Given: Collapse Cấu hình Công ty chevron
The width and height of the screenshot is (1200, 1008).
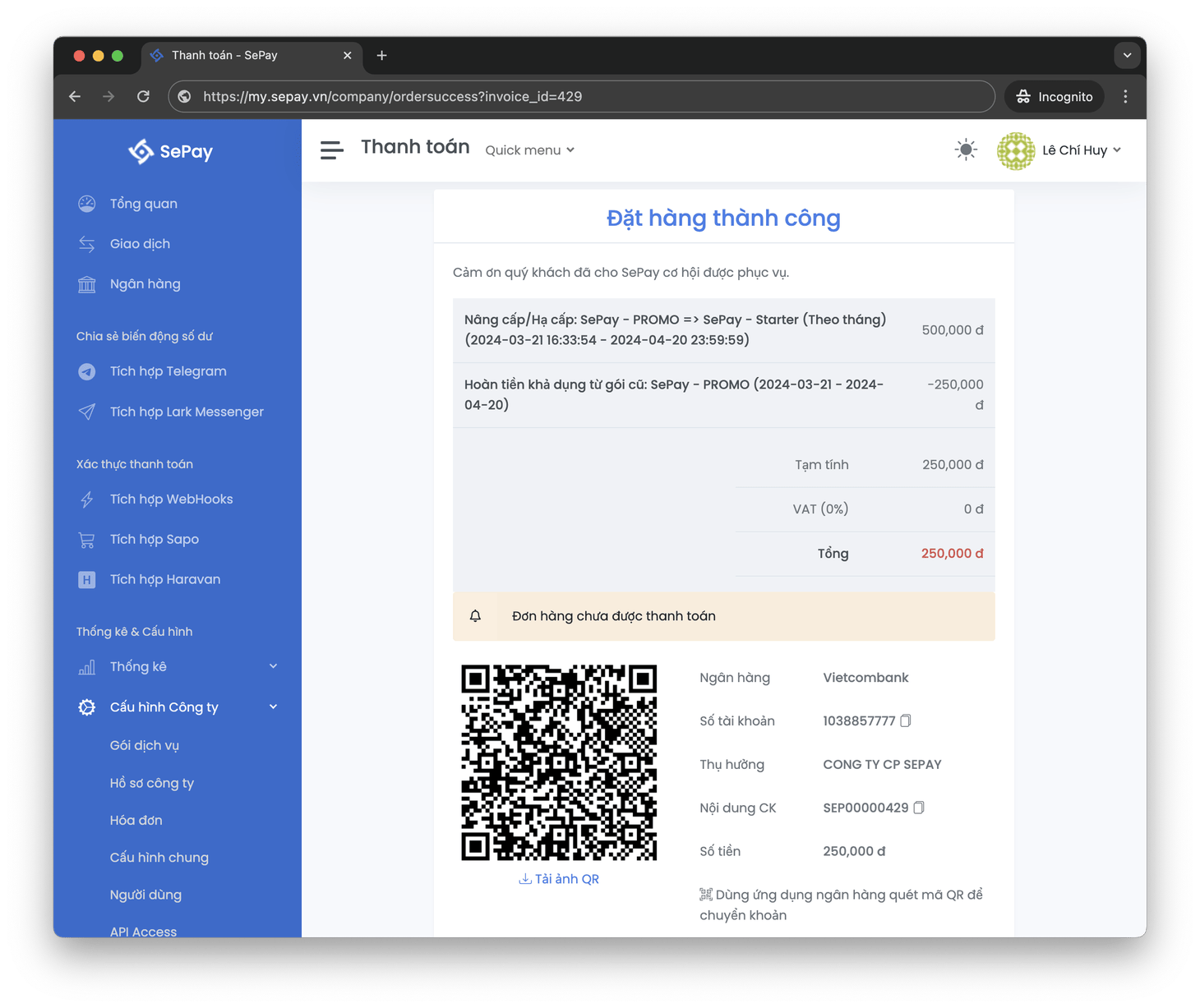Looking at the screenshot, I should (273, 707).
